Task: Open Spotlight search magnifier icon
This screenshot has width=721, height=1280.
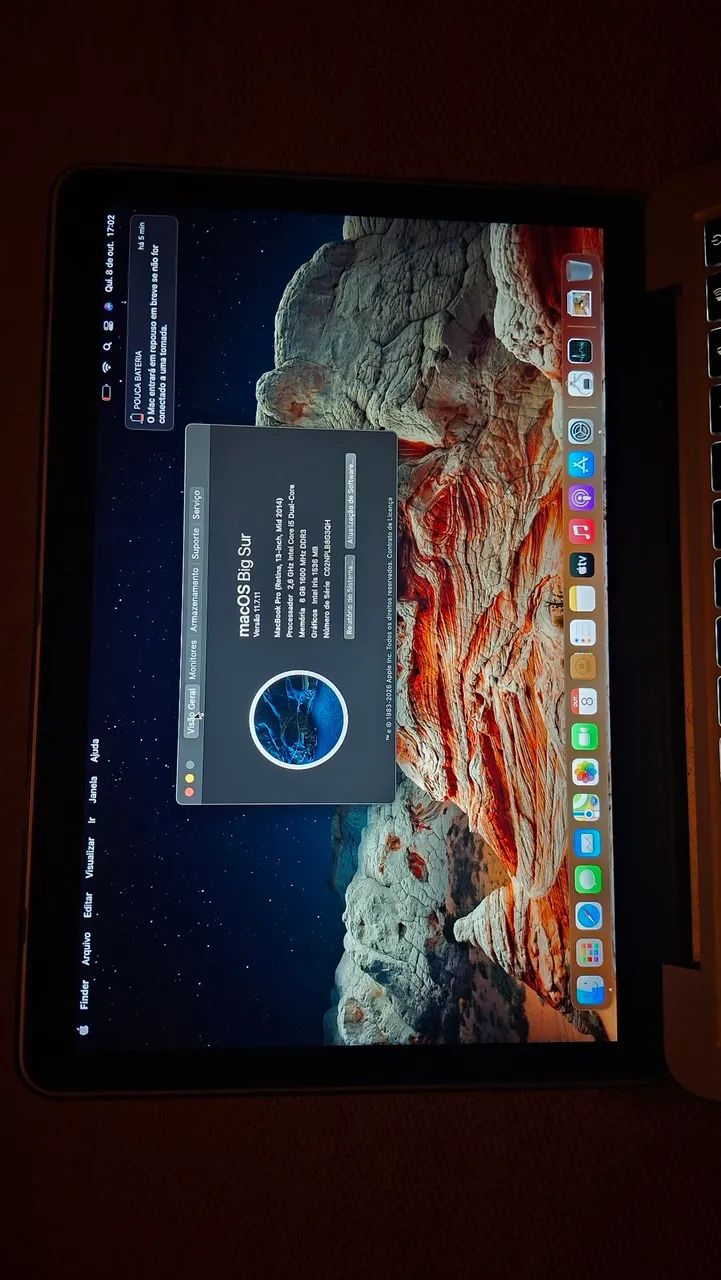Action: point(107,346)
